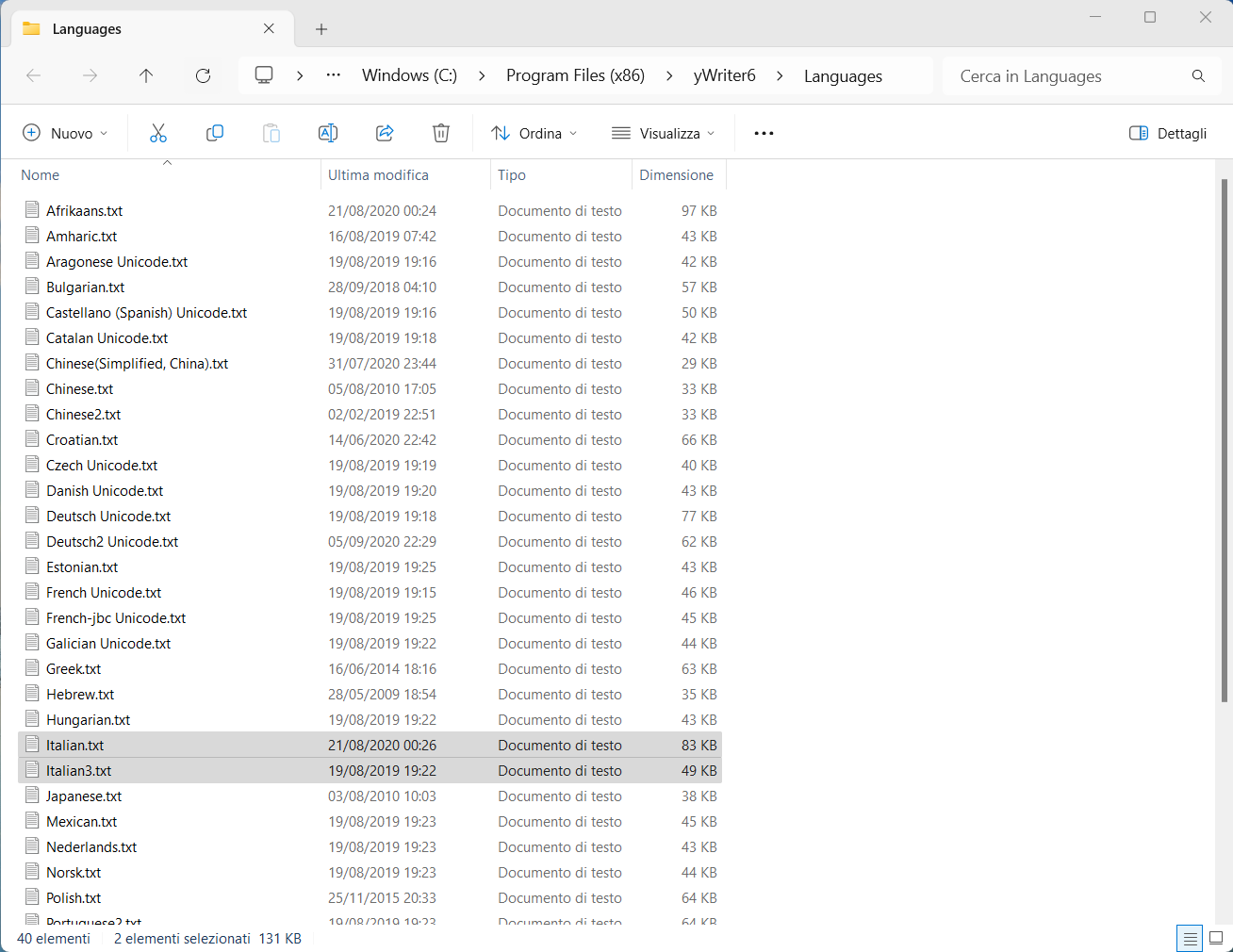Rename the selected item

(328, 133)
